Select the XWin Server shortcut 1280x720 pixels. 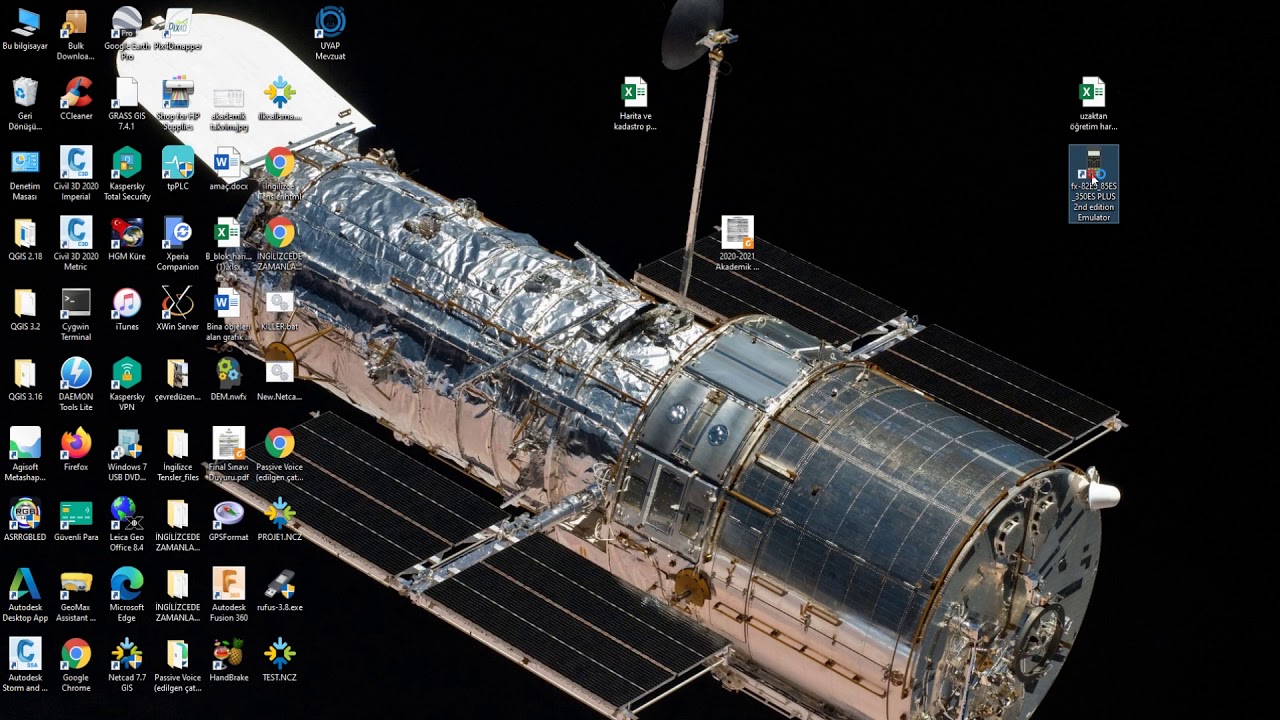pyautogui.click(x=178, y=309)
